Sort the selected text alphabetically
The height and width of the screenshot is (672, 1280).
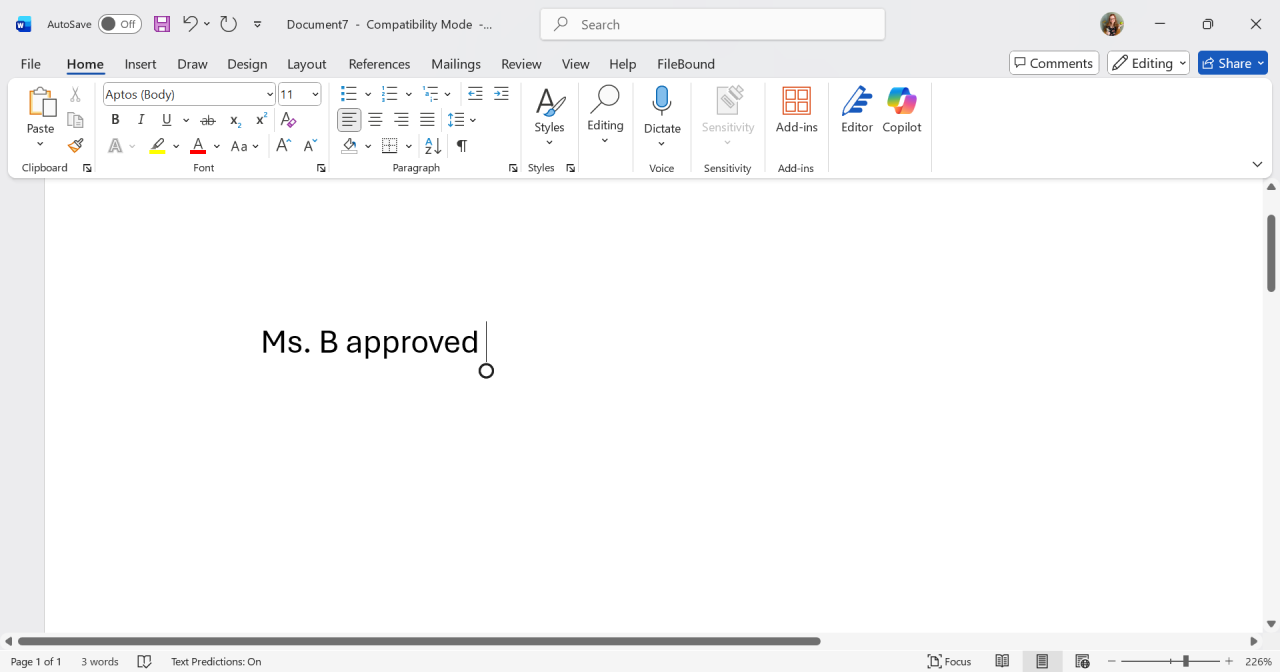tap(433, 146)
